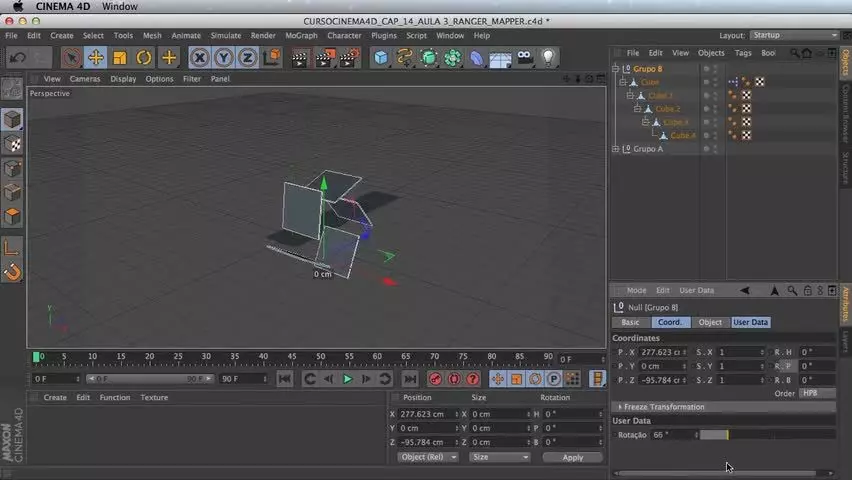The height and width of the screenshot is (480, 852).
Task: Play the animation forward
Action: click(347, 379)
